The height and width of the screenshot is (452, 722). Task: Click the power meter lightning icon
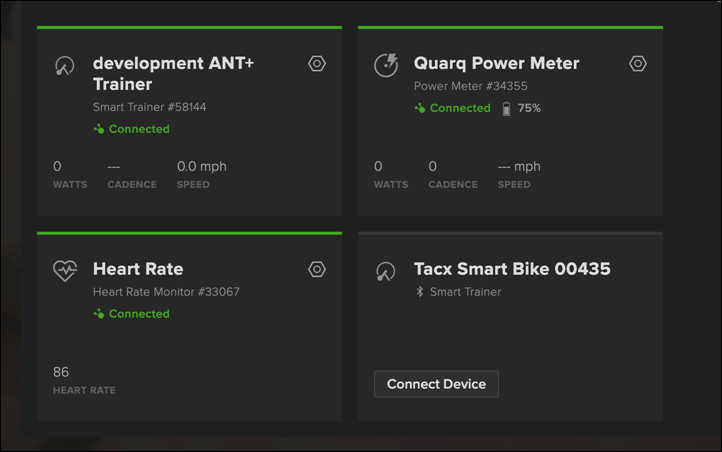[386, 65]
